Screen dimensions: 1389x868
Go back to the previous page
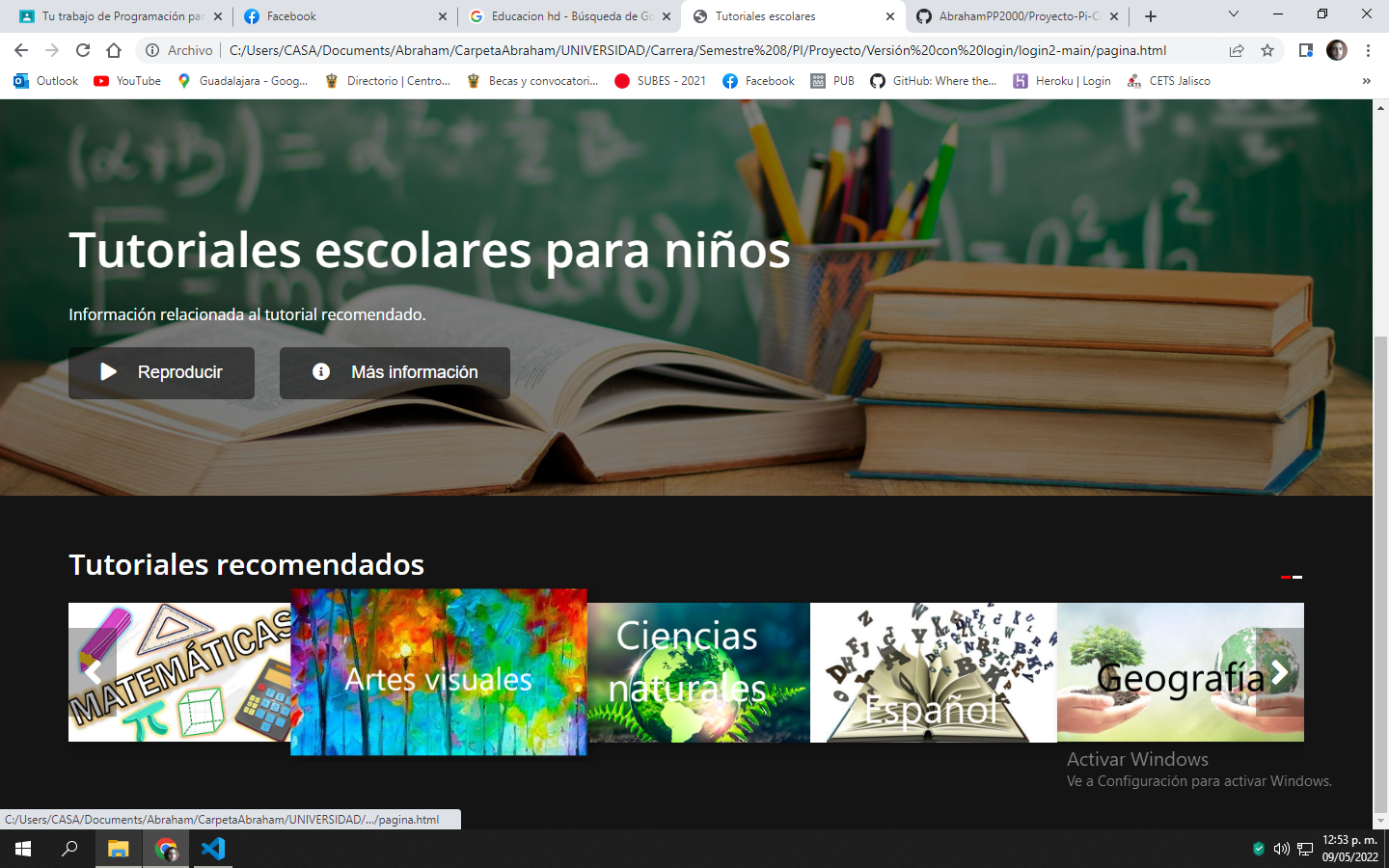pyautogui.click(x=21, y=50)
